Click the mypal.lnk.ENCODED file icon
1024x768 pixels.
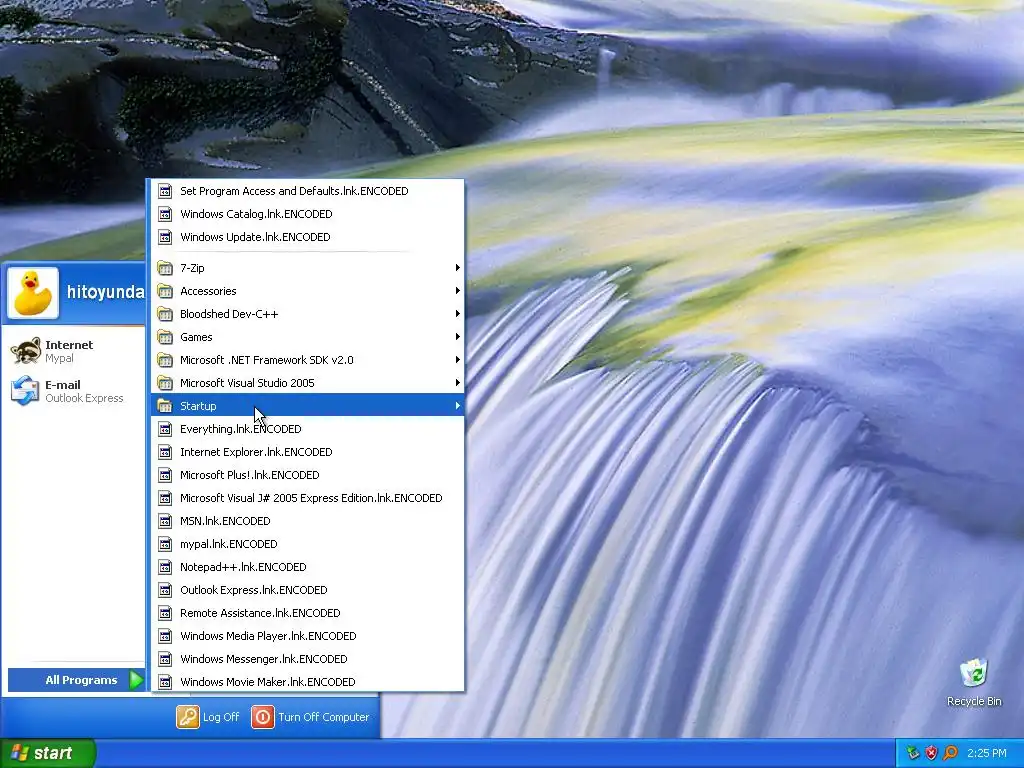165,543
